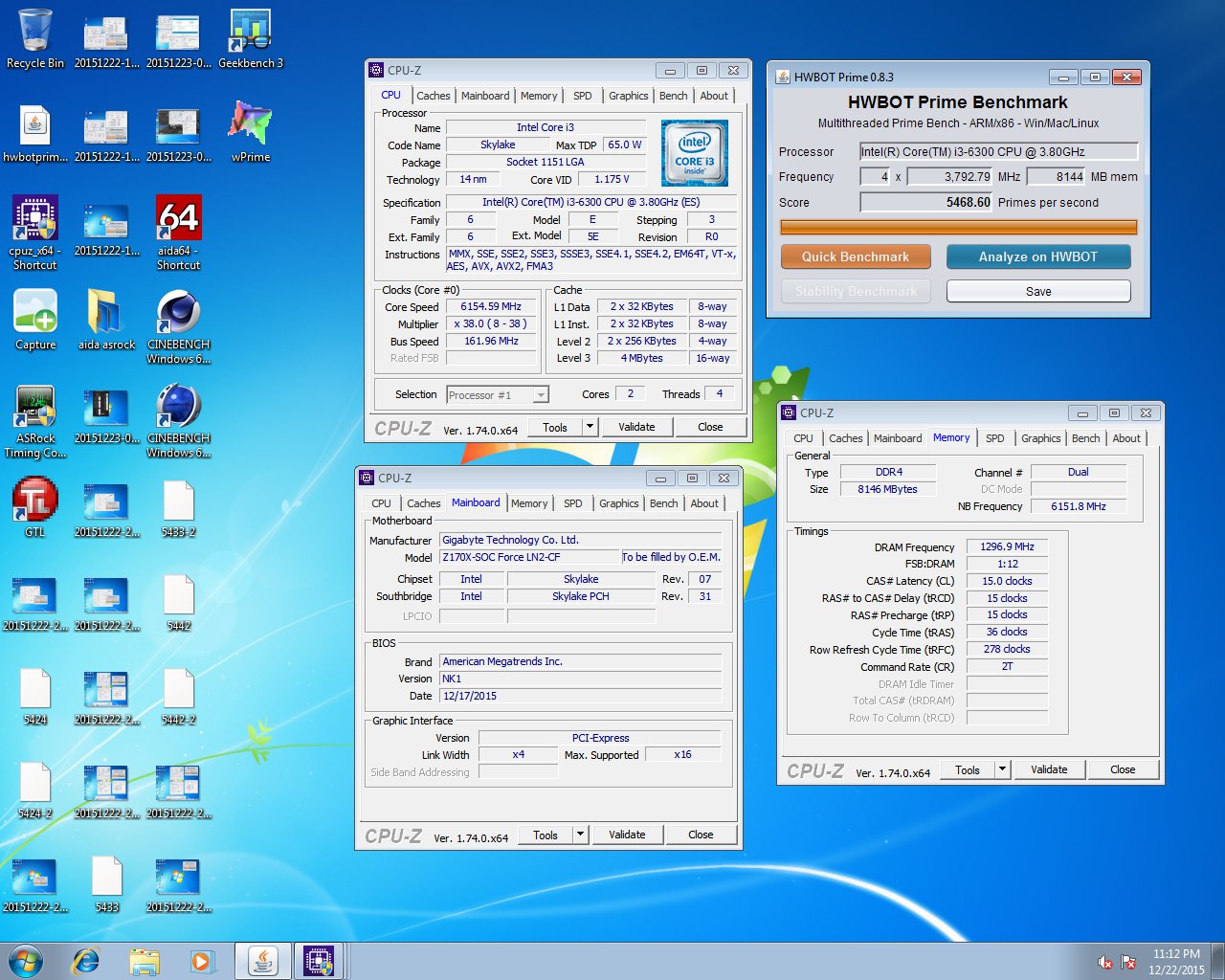This screenshot has width=1225, height=980.
Task: Launch the aida64 Shortcut icon
Action: (x=179, y=233)
